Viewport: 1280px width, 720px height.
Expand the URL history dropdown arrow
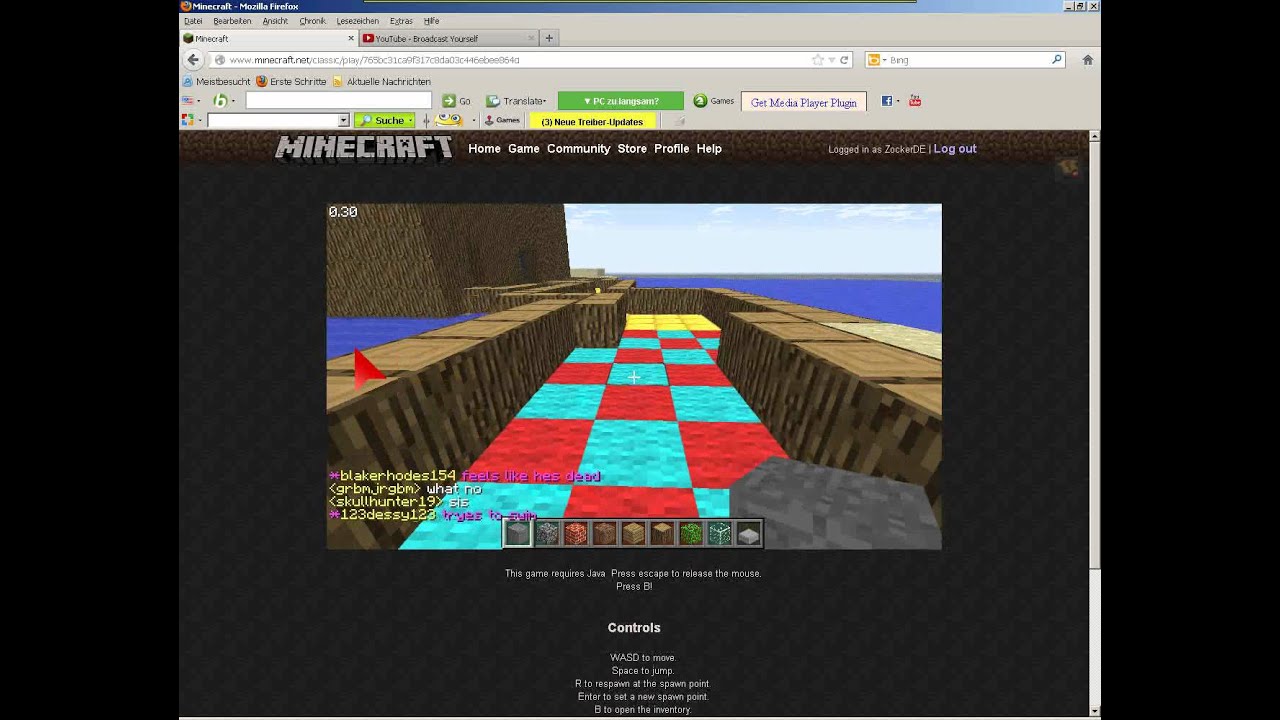click(831, 60)
